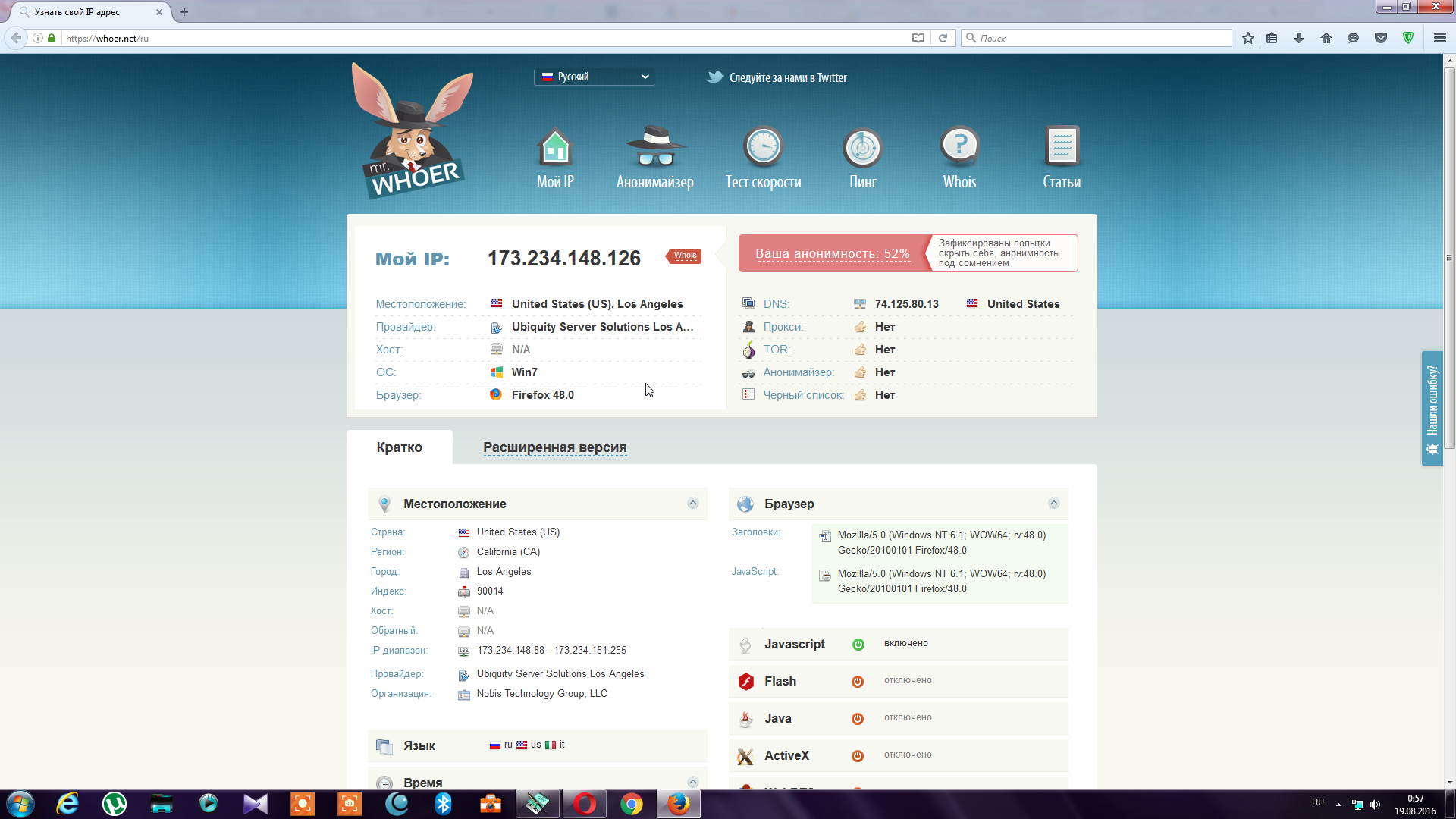Select the Кратко tab
Image resolution: width=1456 pixels, height=819 pixels.
coord(400,447)
